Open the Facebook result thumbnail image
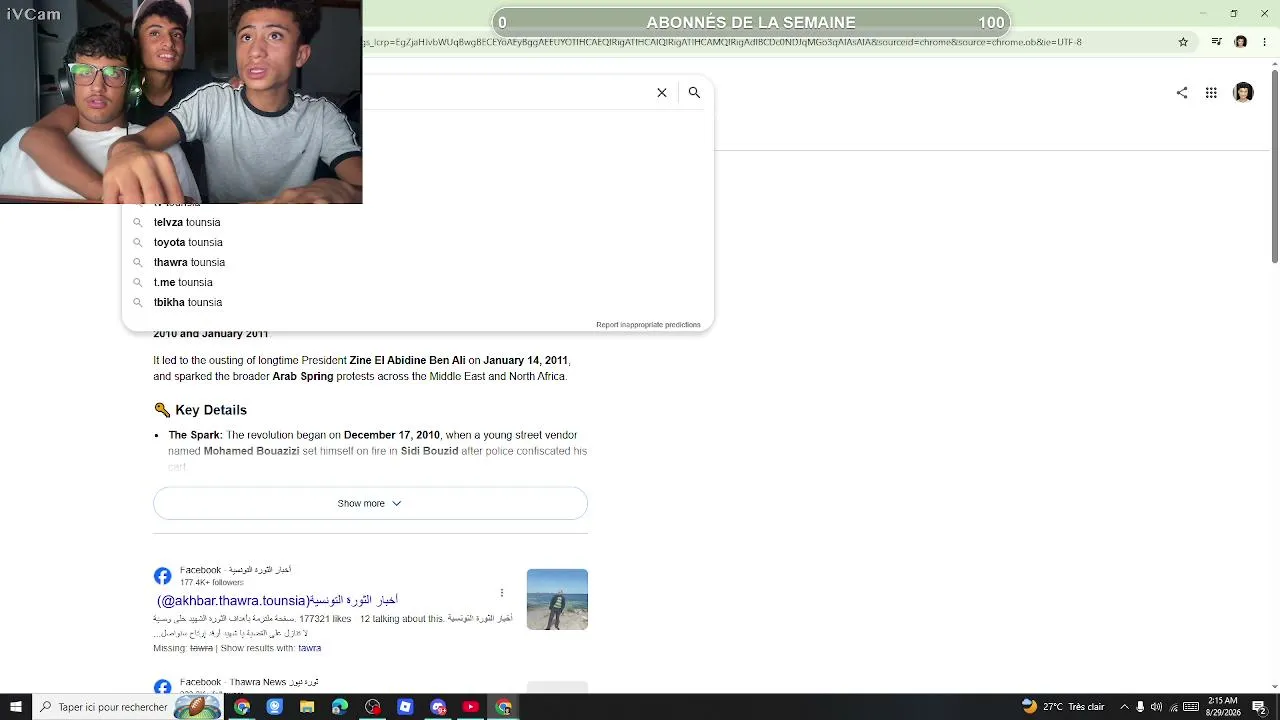This screenshot has width=1280, height=720. coord(557,599)
